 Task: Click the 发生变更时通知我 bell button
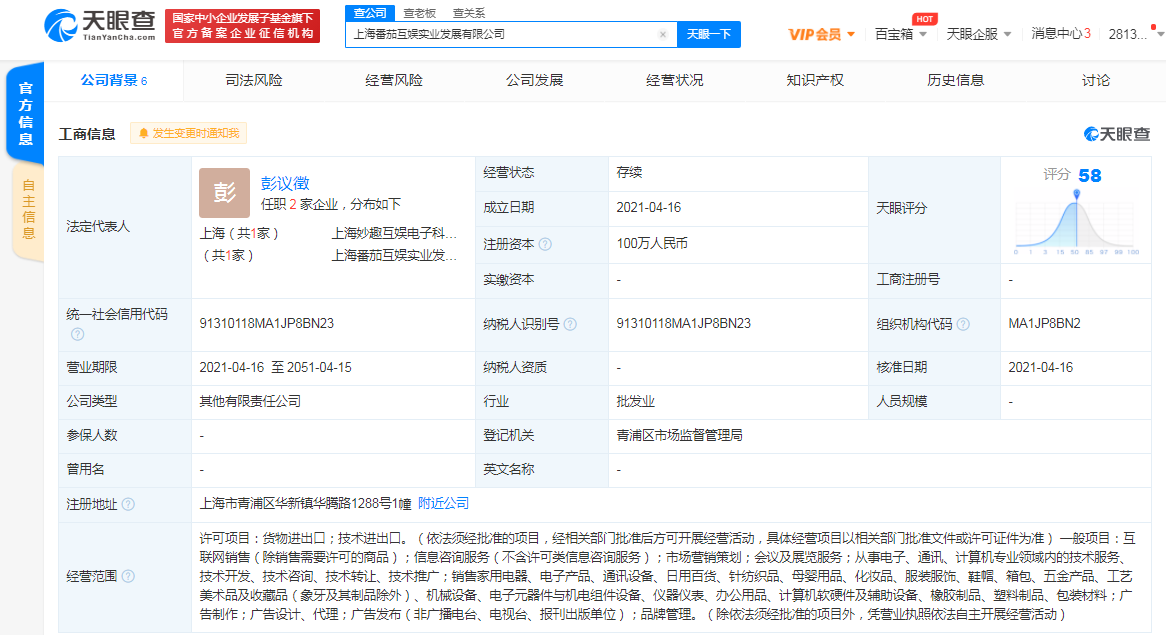click(x=188, y=133)
